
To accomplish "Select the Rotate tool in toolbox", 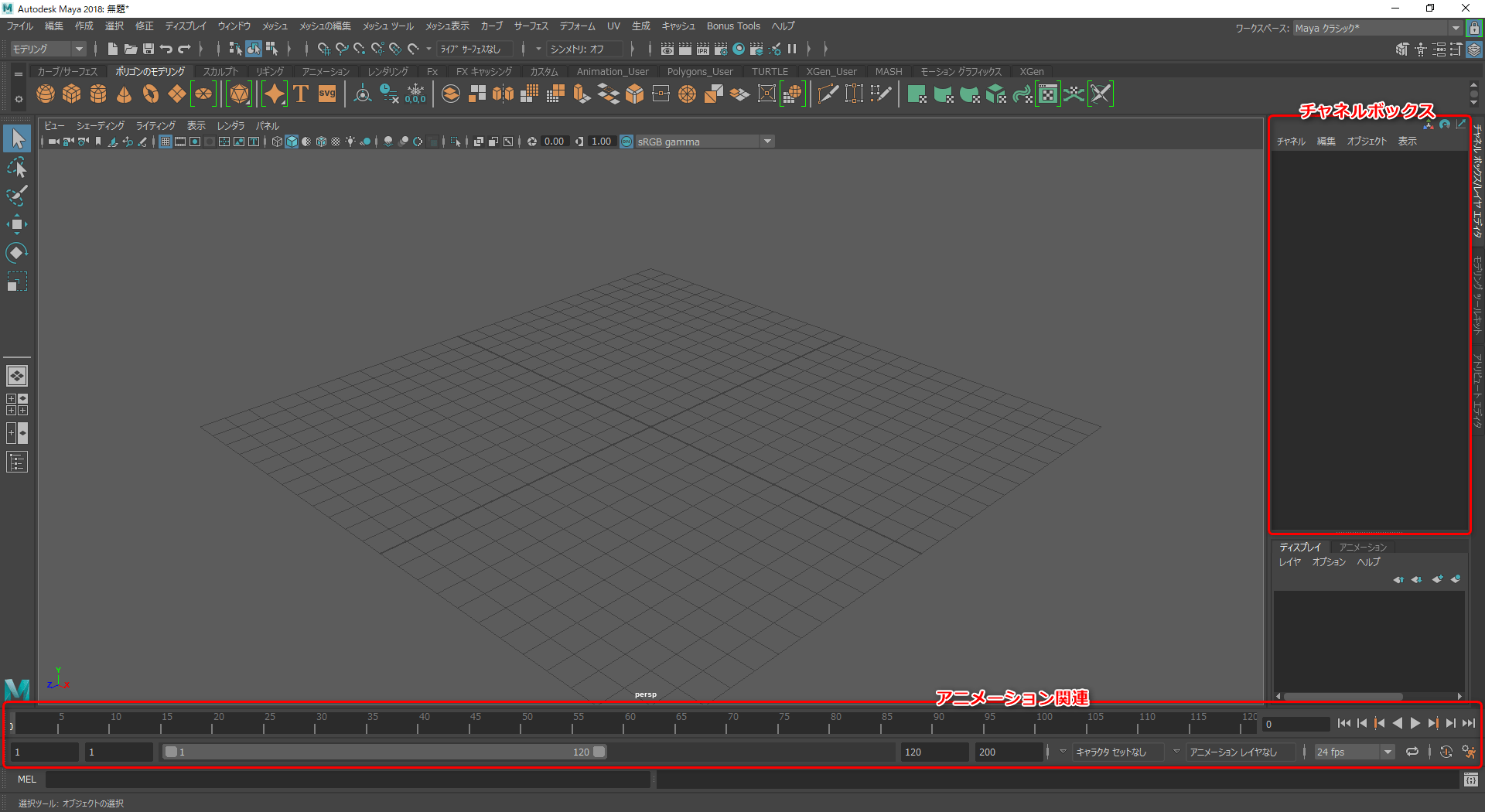I will [x=17, y=253].
